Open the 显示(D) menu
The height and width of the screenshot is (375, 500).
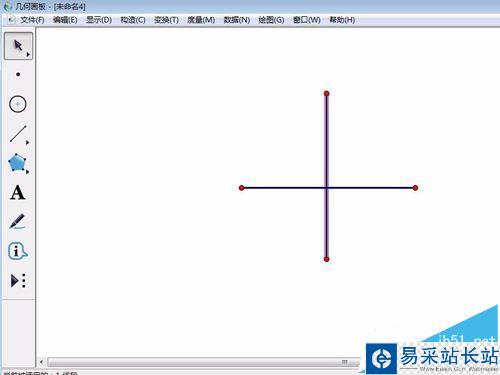[99, 20]
